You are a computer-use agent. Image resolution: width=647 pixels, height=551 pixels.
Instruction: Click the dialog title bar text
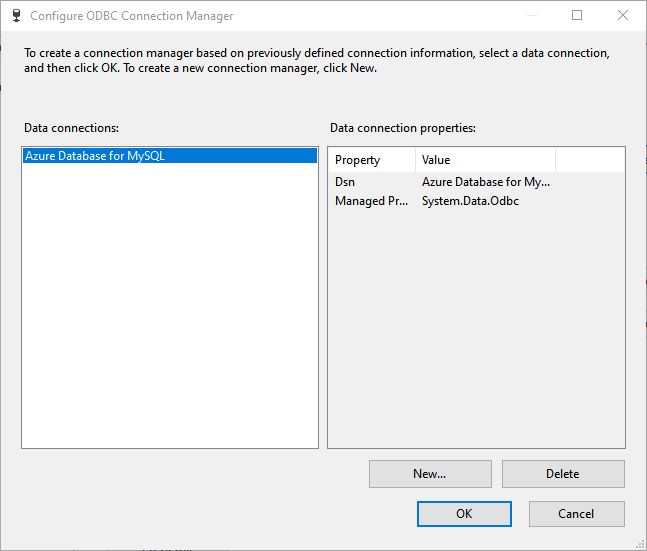coord(132,16)
